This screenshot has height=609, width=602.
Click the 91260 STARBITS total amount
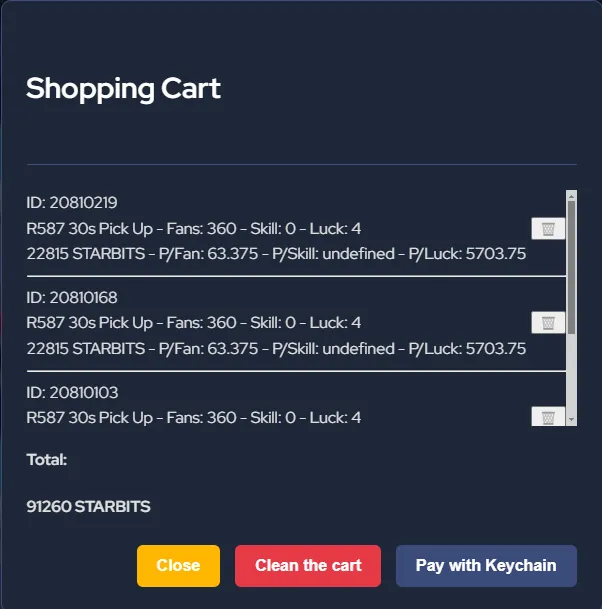pyautogui.click(x=88, y=507)
